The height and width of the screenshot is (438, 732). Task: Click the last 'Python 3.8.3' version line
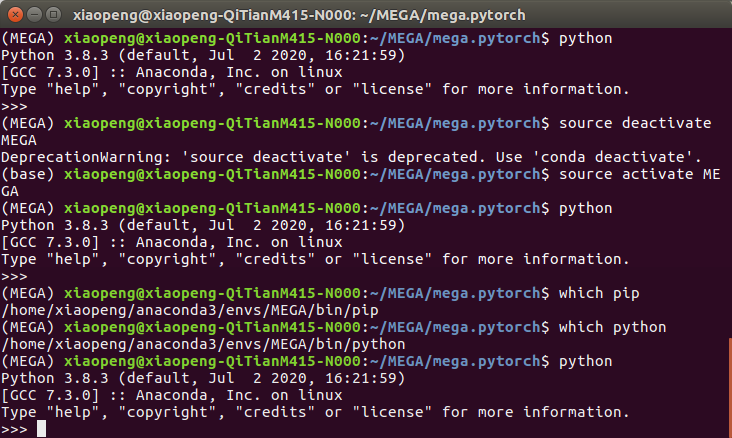(203, 378)
